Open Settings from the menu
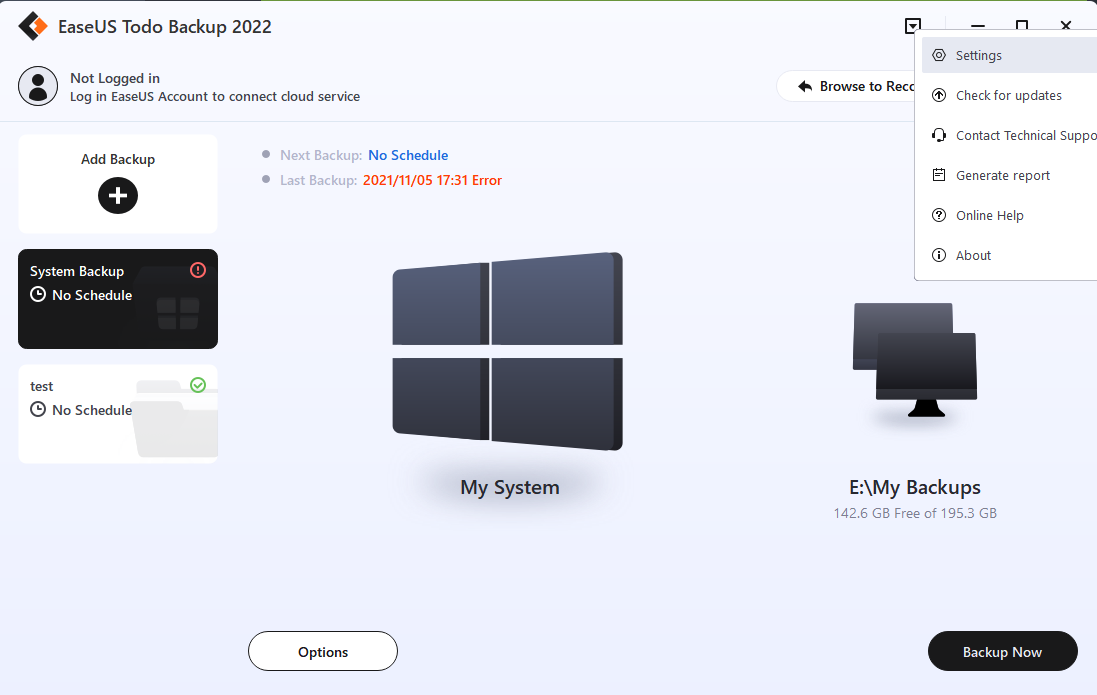The image size is (1097, 695). click(x=1009, y=55)
